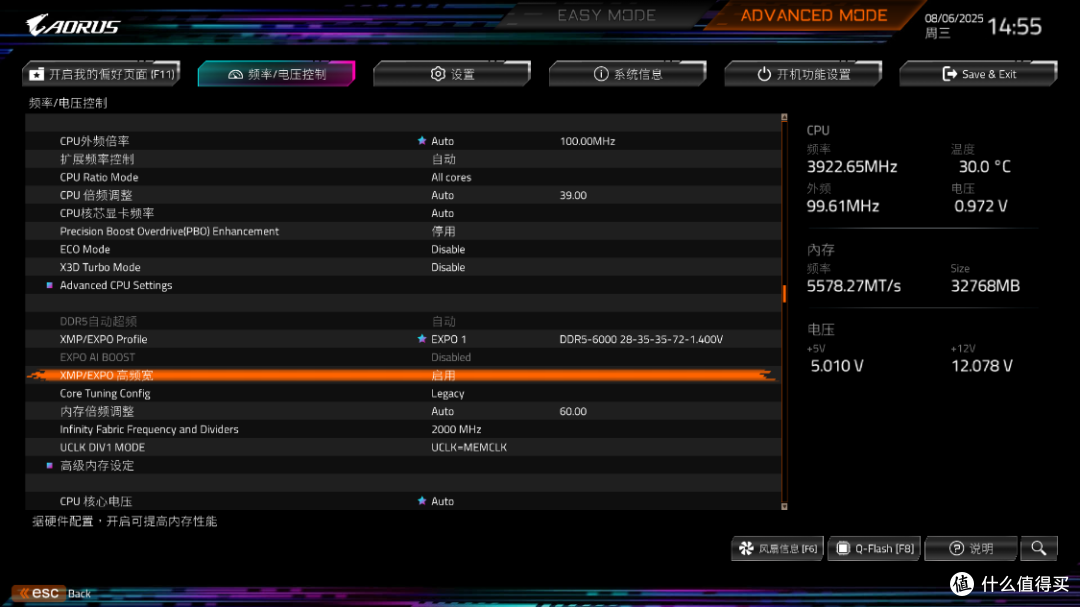Select 频率/电压控制 tab
Image resolution: width=1080 pixels, height=607 pixels.
point(276,74)
